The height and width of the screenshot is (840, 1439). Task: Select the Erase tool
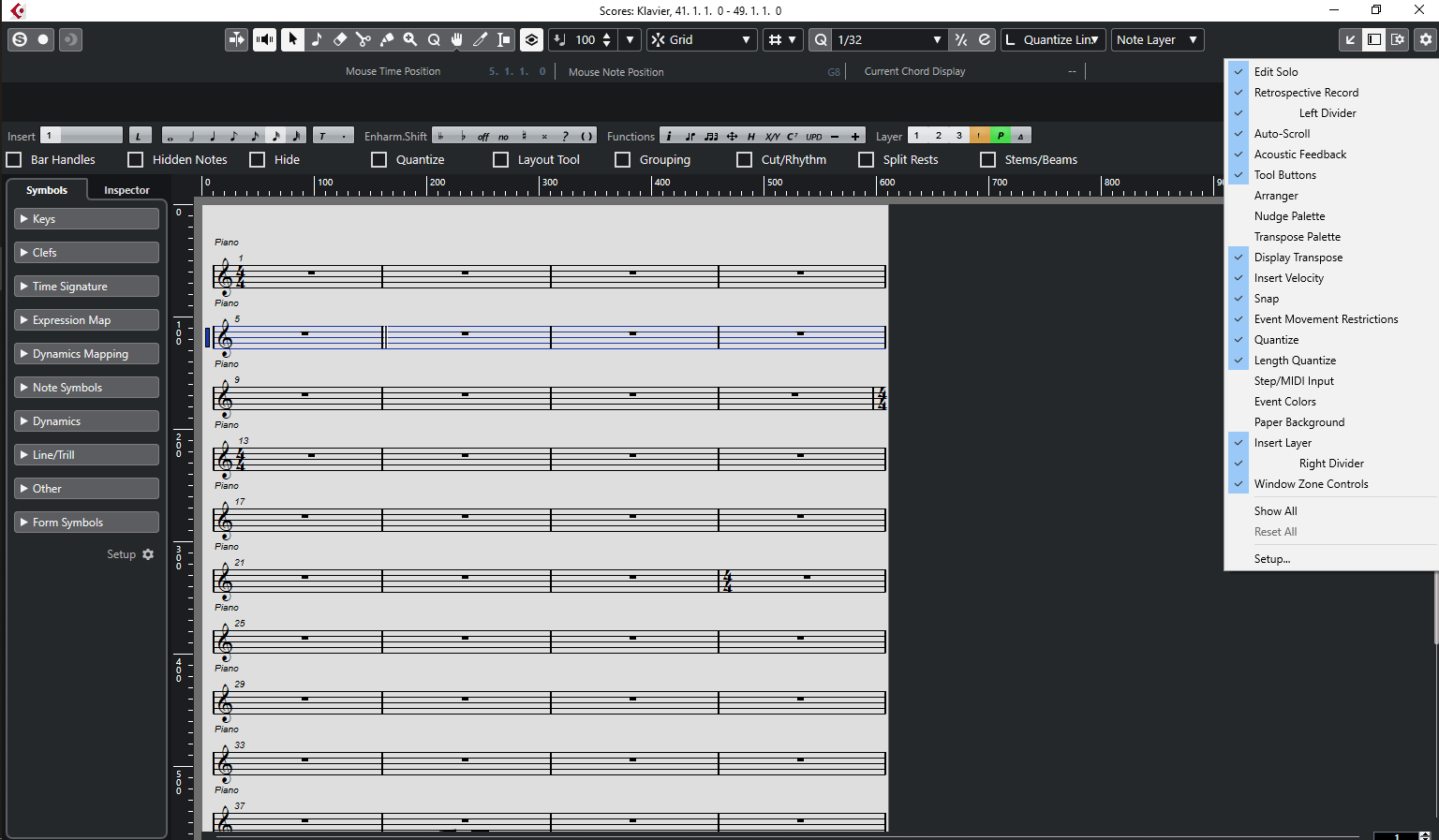pos(340,39)
